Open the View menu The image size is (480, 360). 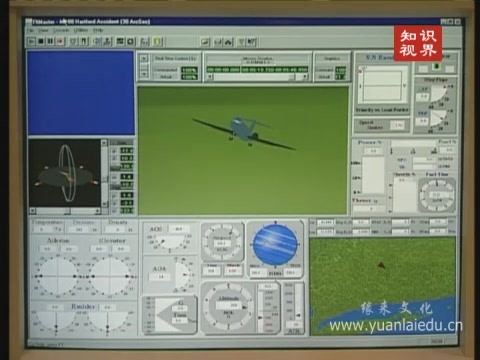pyautogui.click(x=43, y=30)
